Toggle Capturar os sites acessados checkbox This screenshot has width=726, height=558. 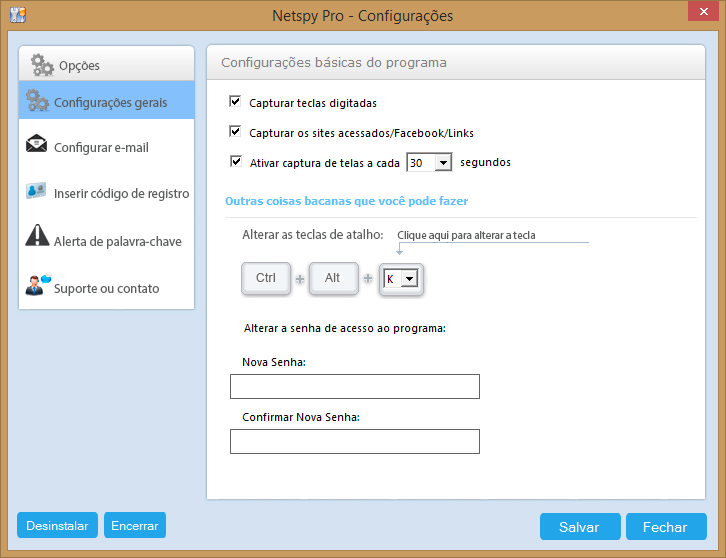coord(235,132)
